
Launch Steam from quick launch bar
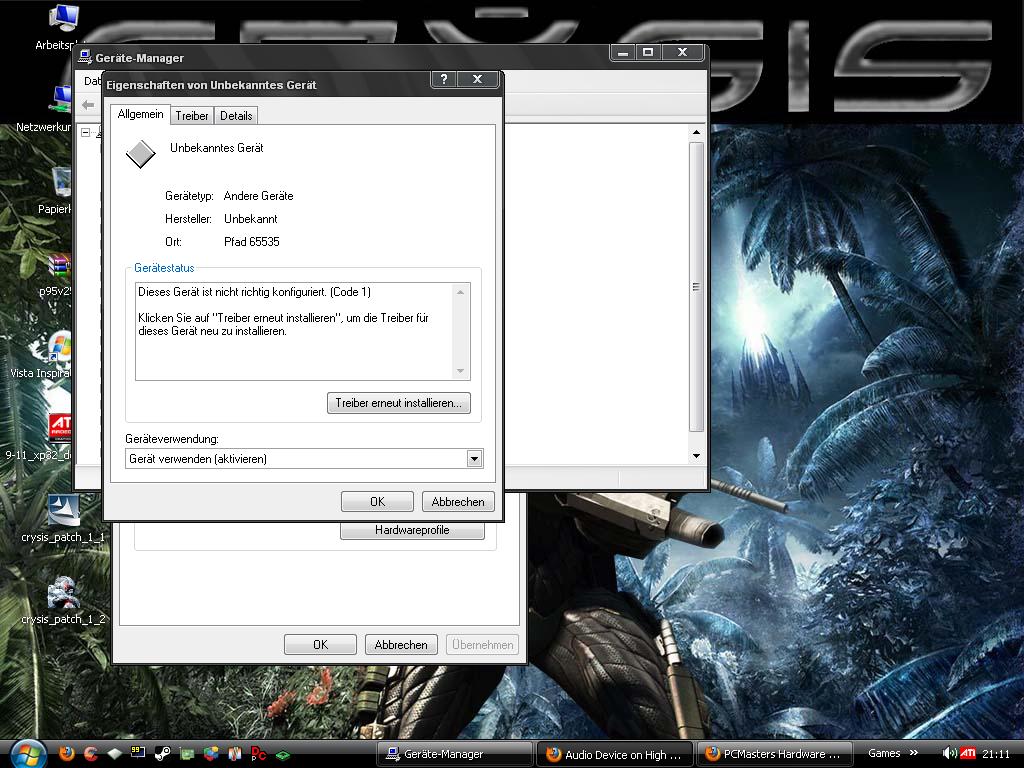[163, 754]
